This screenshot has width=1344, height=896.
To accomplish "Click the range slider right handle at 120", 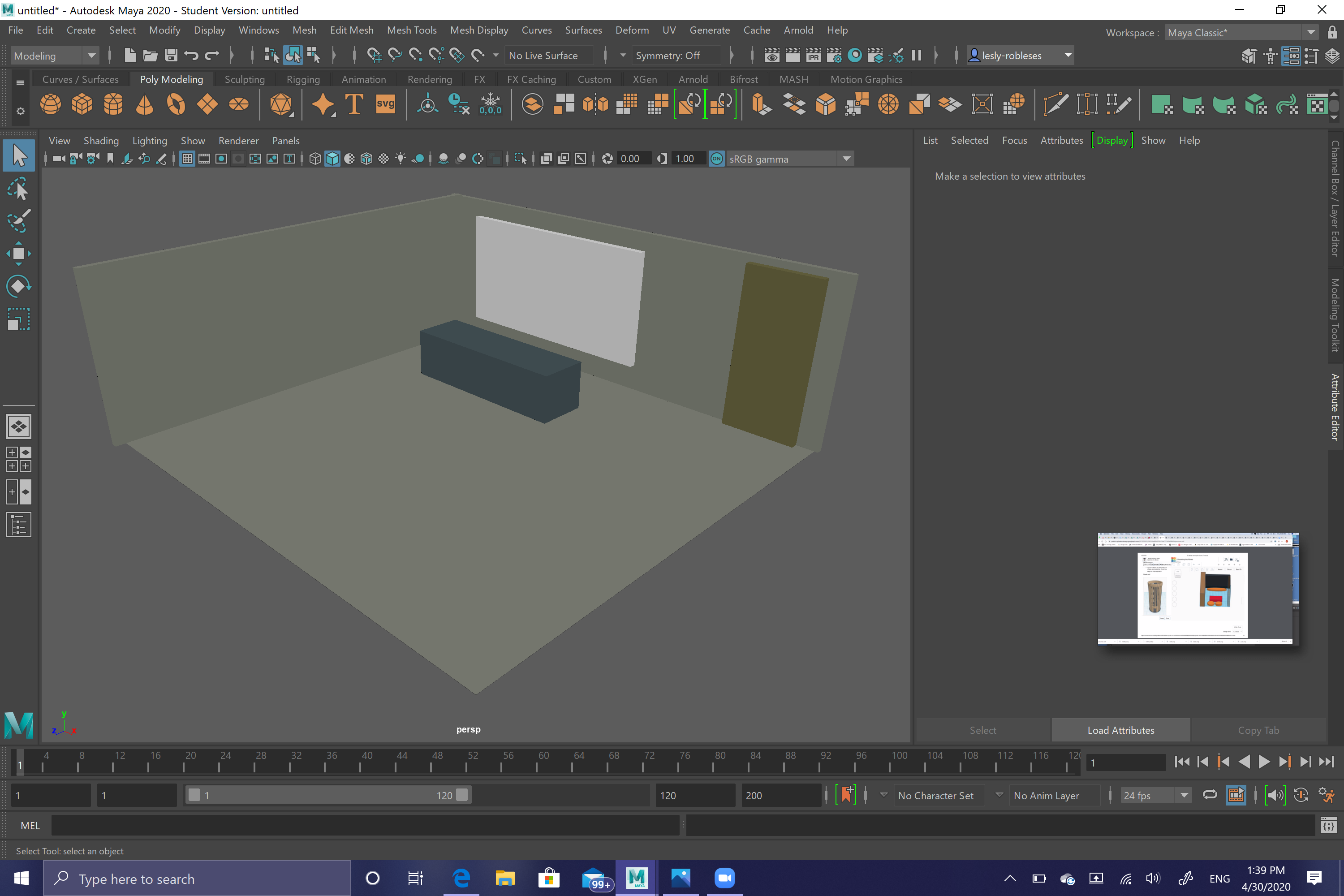I will (462, 795).
